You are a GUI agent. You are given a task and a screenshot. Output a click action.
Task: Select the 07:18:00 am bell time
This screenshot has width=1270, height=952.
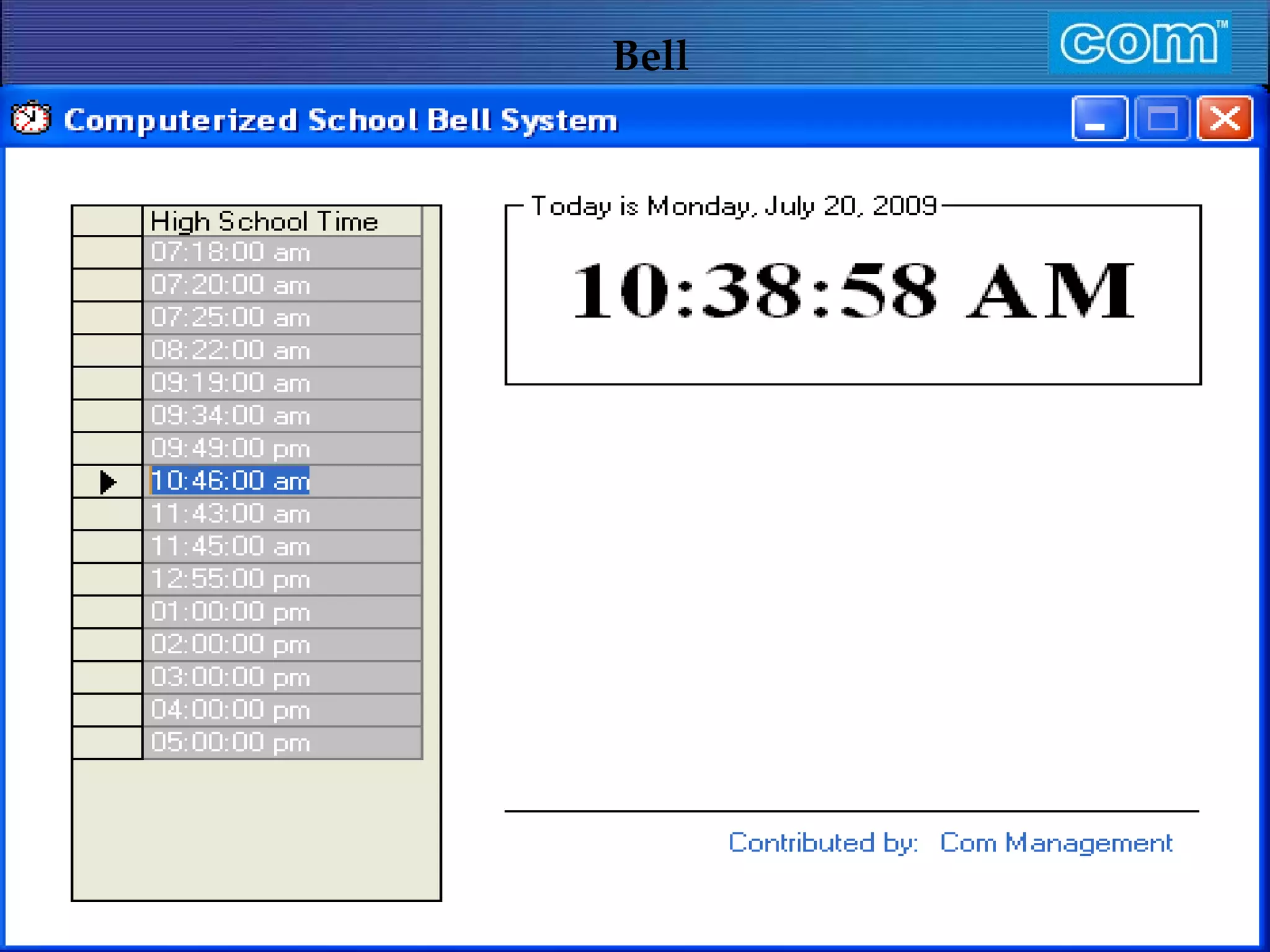click(x=282, y=252)
